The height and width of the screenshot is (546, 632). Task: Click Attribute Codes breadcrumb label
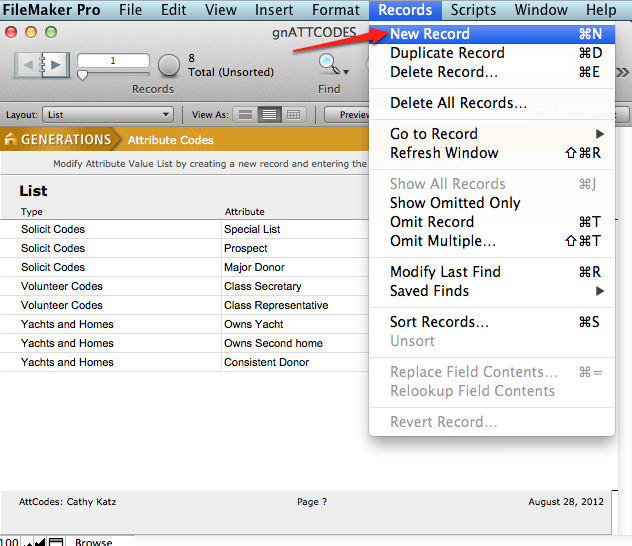point(170,140)
